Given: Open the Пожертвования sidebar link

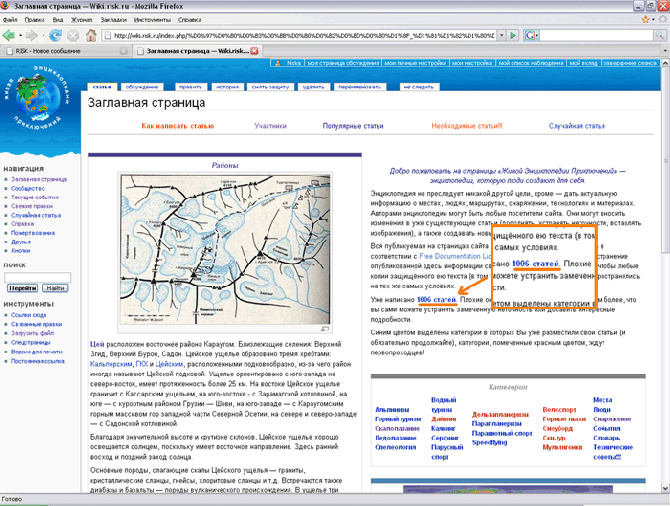Looking at the screenshot, I should 33,233.
